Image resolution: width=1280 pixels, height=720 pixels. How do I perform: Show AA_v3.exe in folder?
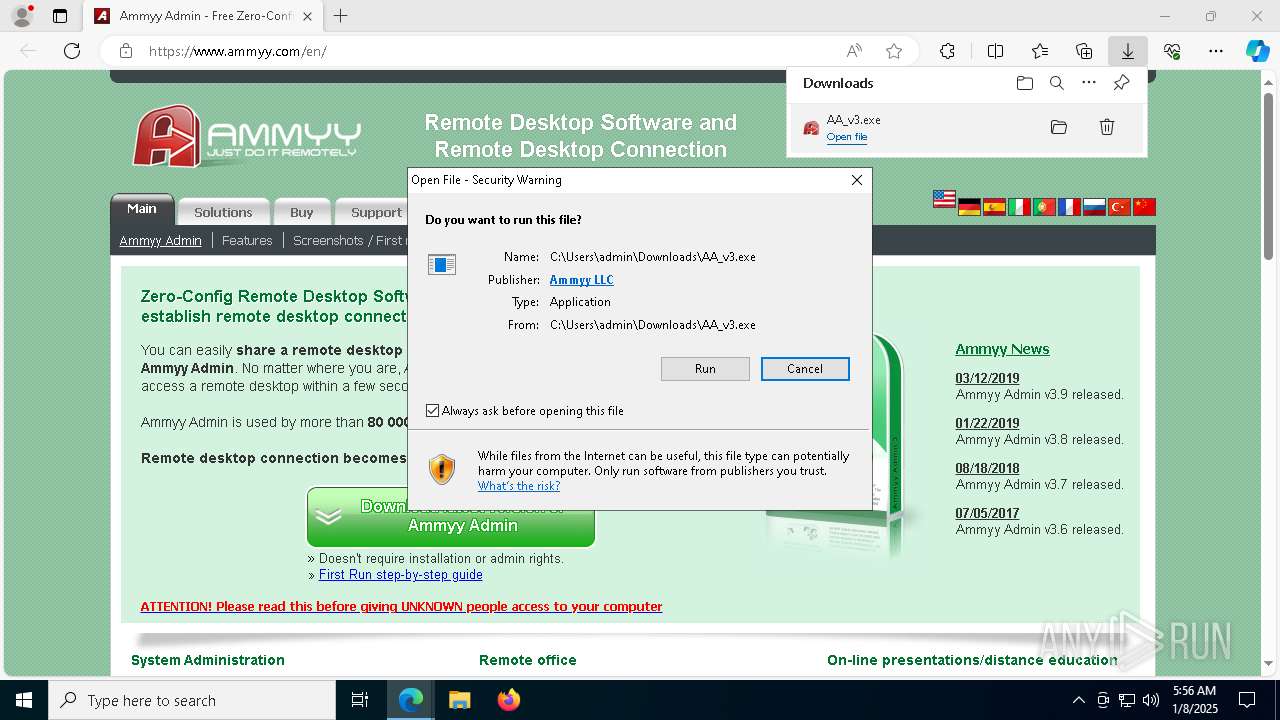pos(1059,127)
